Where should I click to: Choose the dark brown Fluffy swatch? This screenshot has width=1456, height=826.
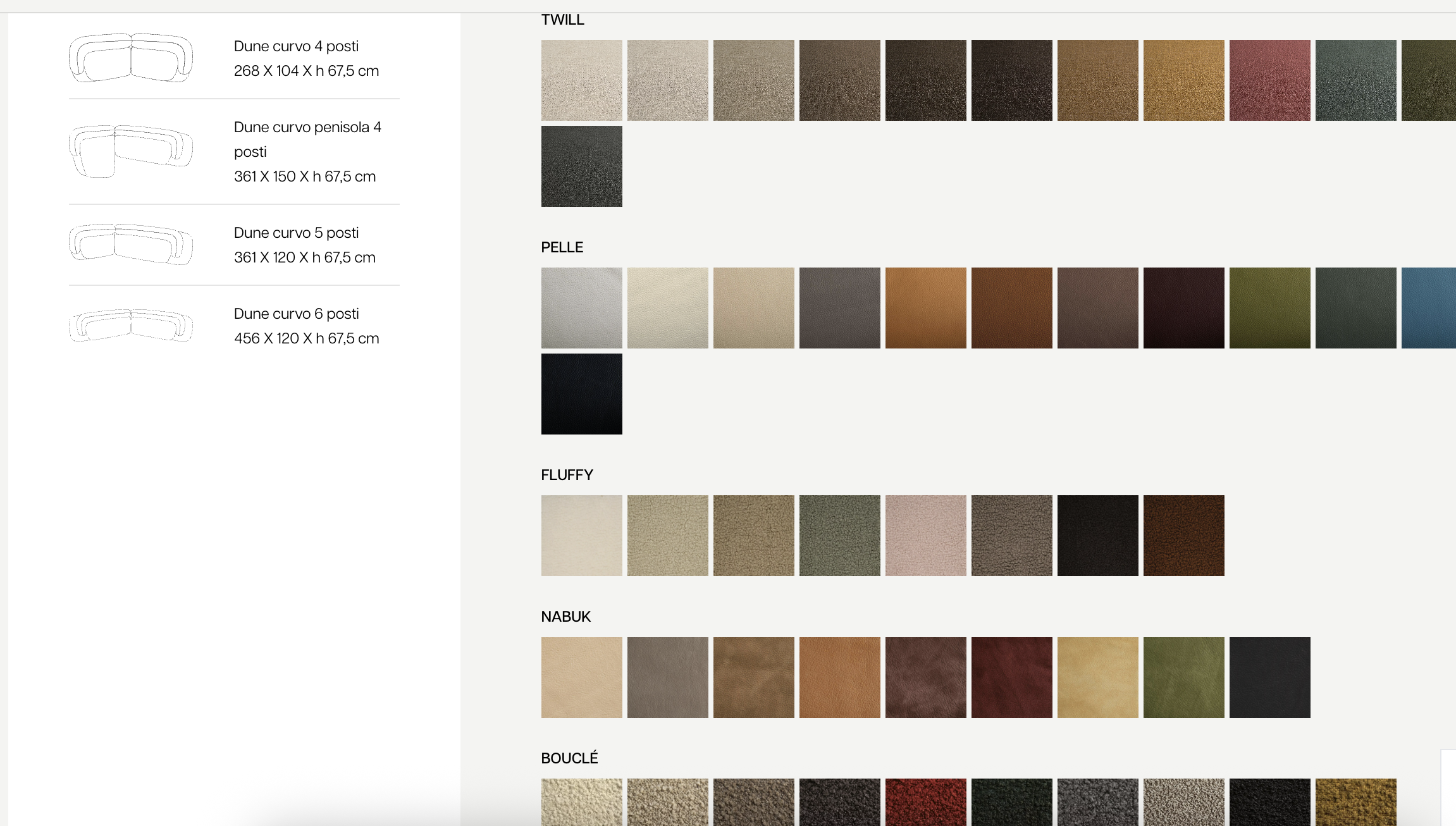(1184, 536)
